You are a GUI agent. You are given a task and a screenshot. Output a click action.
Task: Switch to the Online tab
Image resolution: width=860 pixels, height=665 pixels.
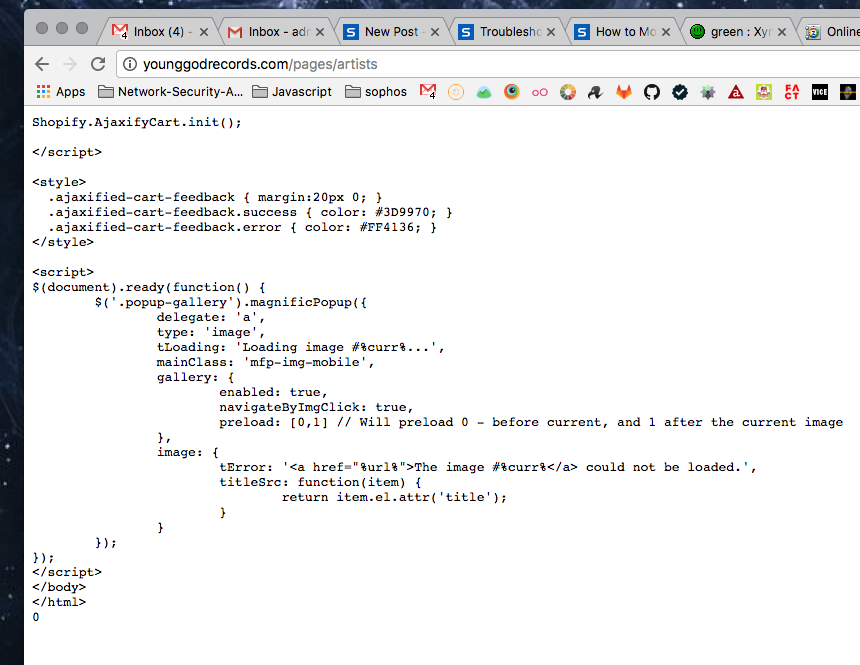click(x=832, y=32)
